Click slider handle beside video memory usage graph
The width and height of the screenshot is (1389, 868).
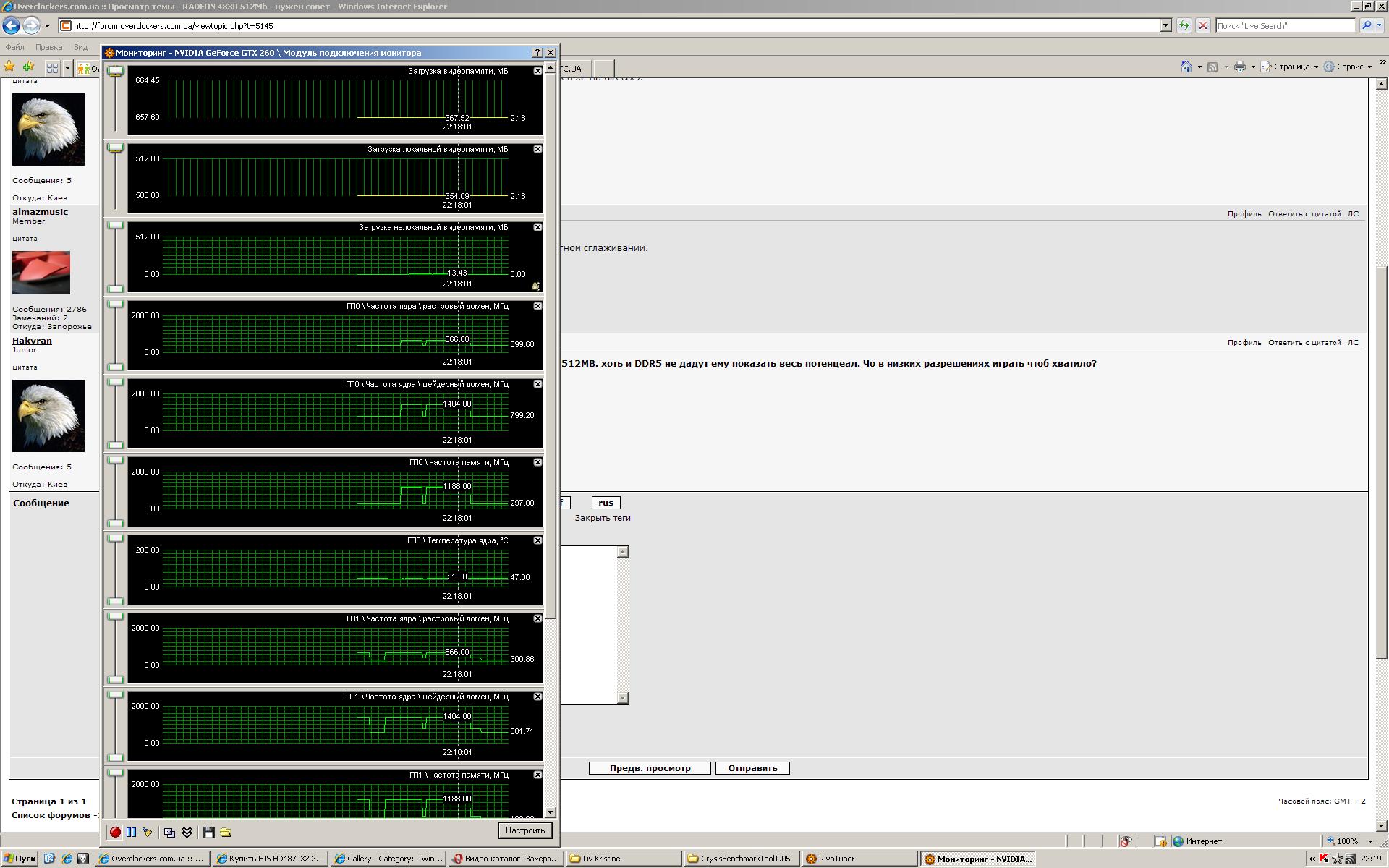pyautogui.click(x=116, y=70)
